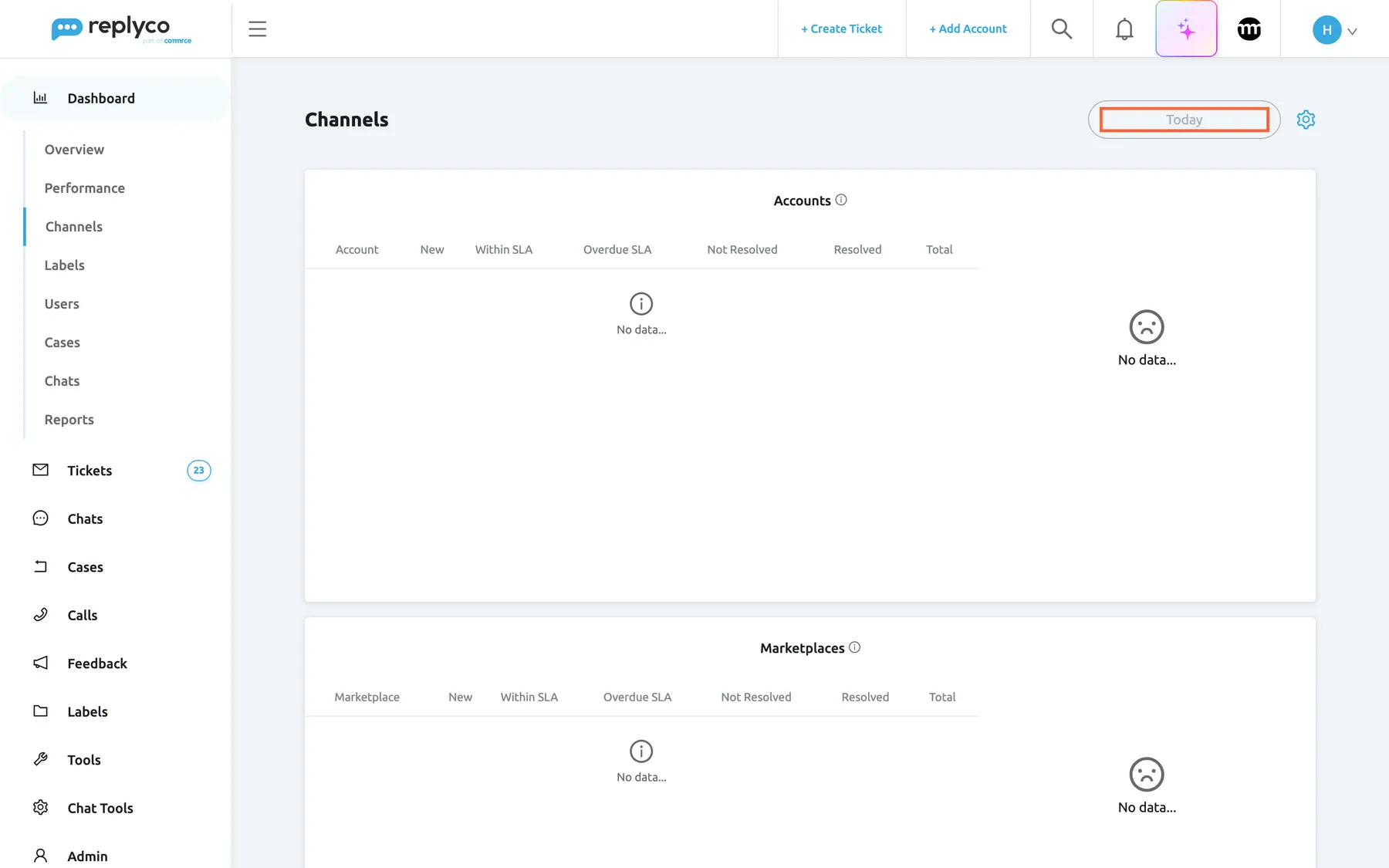
Task: Click the Marketplace column header
Action: pyautogui.click(x=367, y=697)
